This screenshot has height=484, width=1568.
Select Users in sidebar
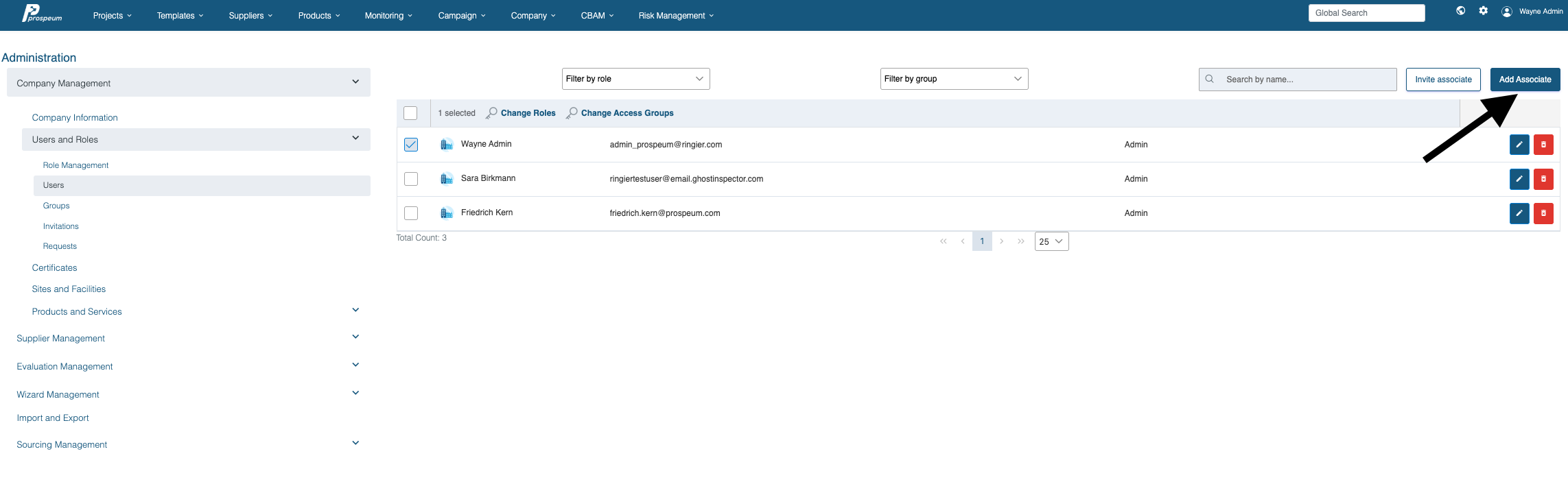pyautogui.click(x=202, y=185)
